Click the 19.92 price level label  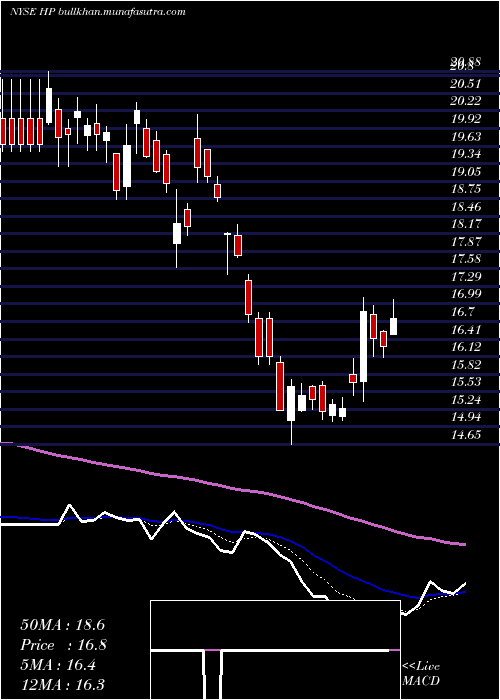466,119
